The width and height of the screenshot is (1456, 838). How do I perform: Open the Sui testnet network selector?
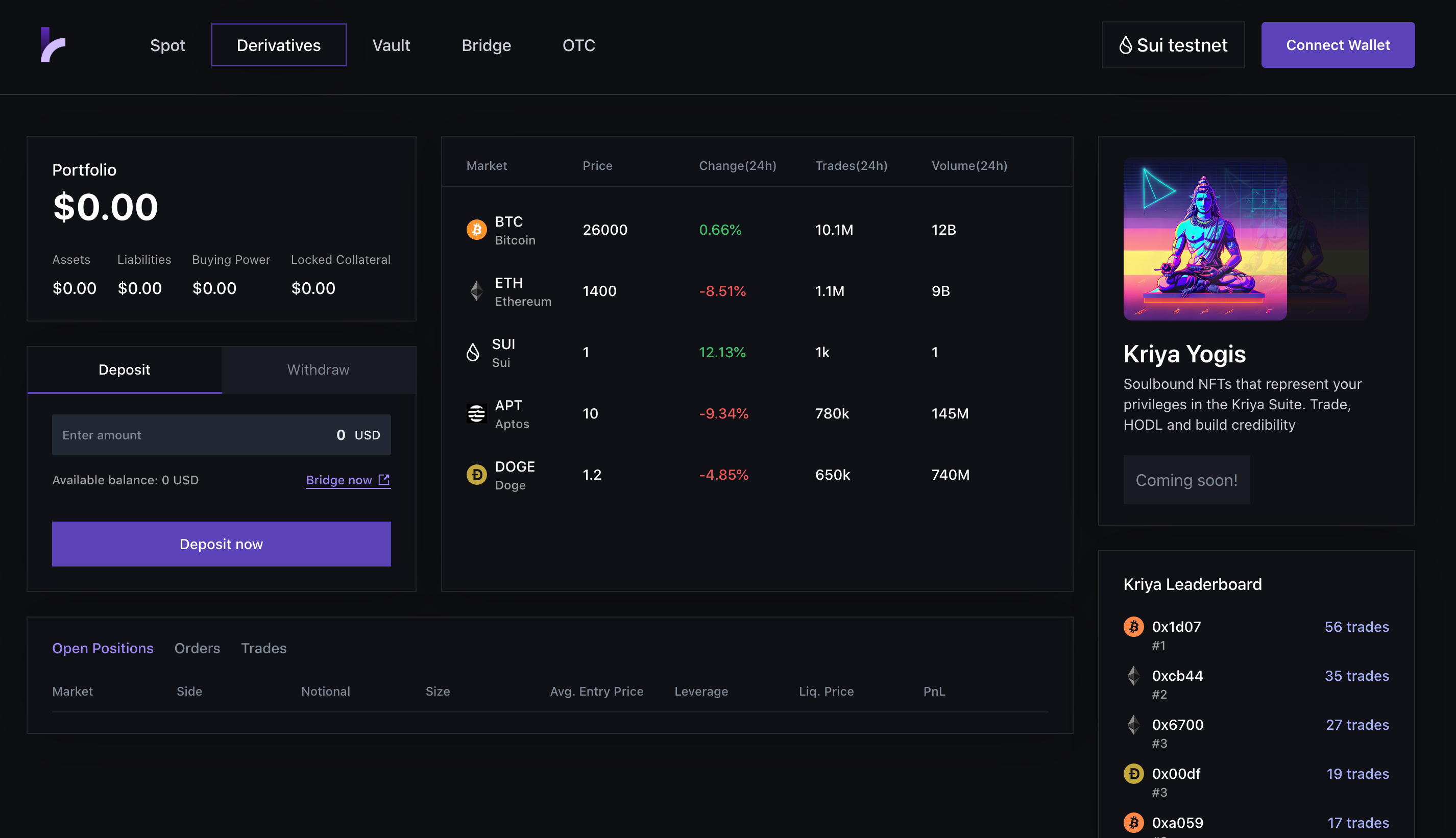(x=1173, y=45)
